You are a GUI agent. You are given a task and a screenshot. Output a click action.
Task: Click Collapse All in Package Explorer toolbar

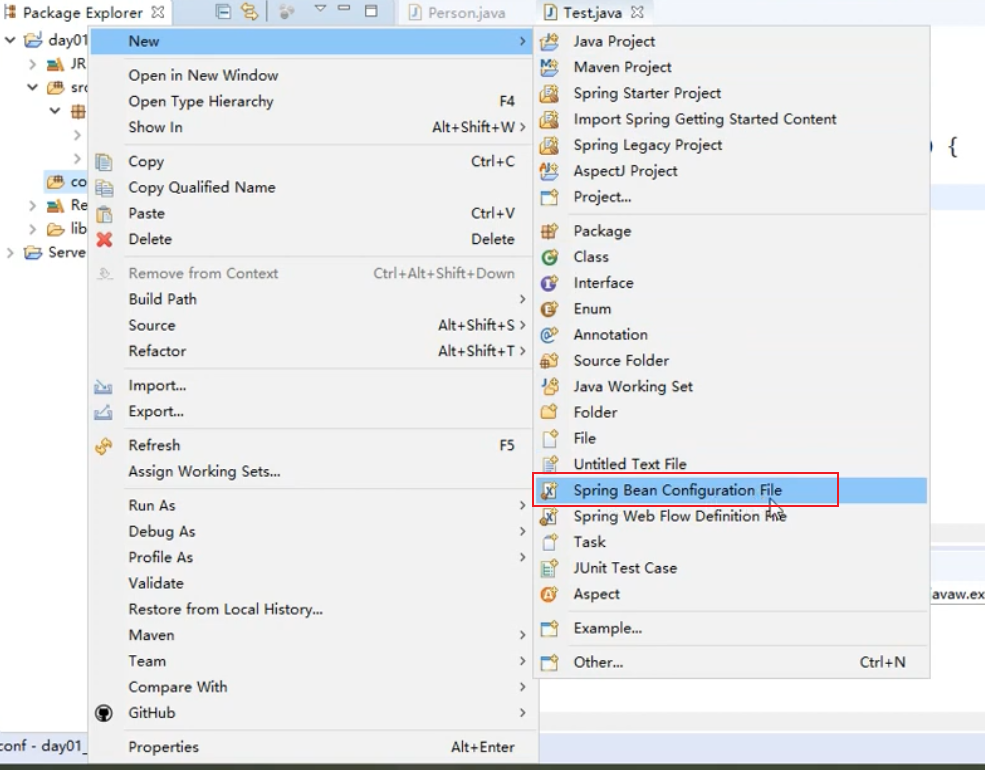point(223,12)
